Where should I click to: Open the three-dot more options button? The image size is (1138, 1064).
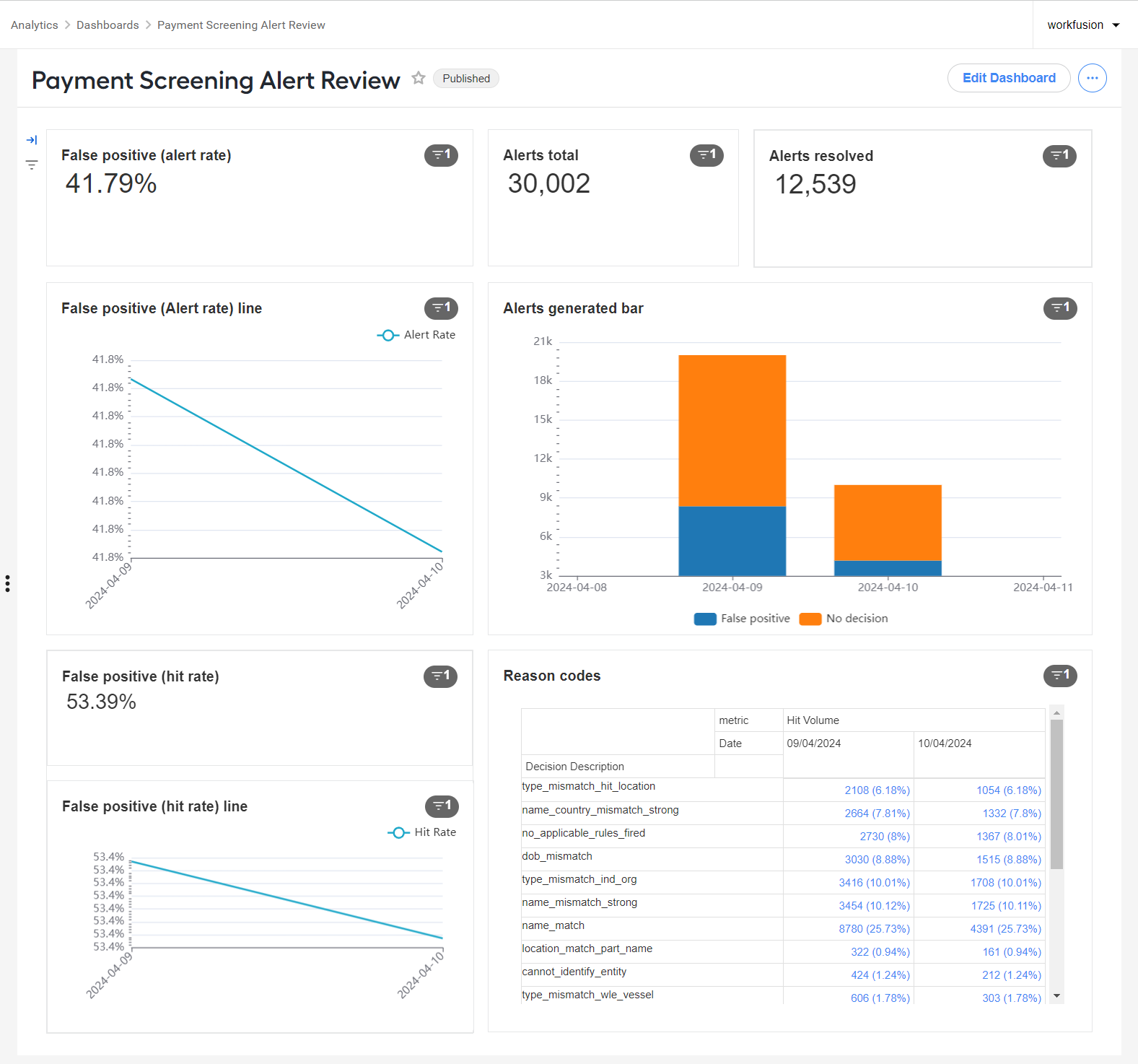tap(1092, 78)
